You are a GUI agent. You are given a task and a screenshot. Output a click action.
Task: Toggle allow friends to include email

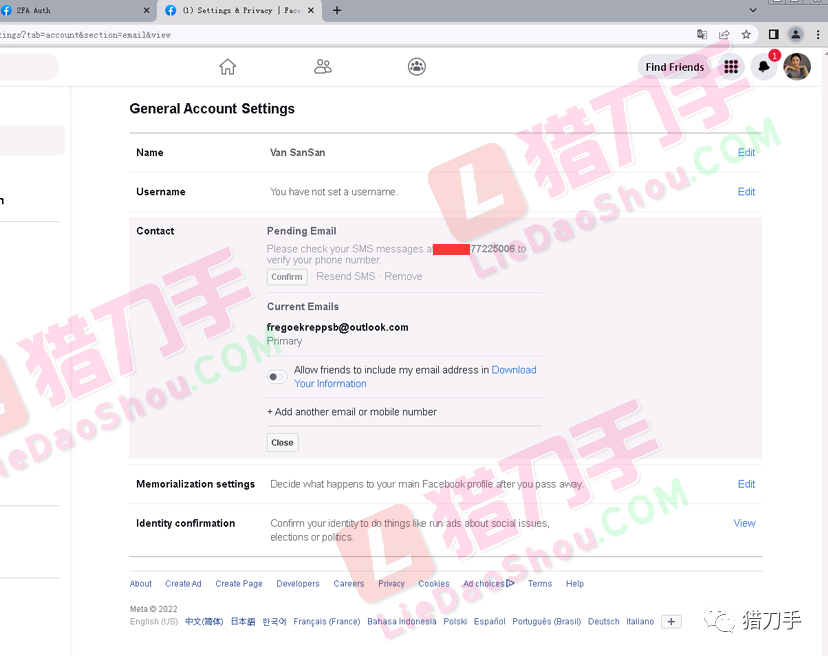click(277, 377)
